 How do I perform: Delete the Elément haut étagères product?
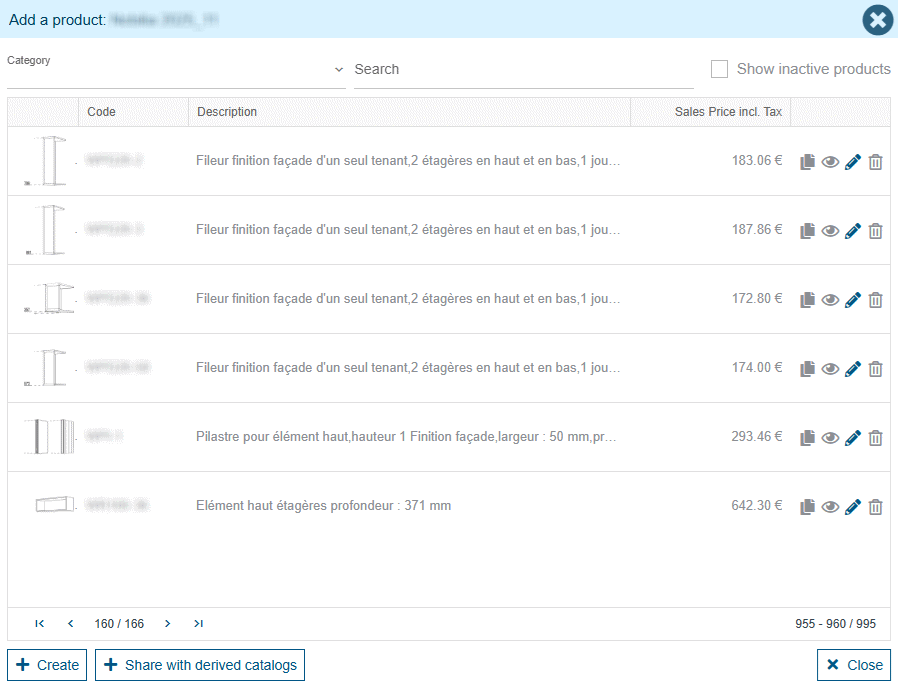(875, 507)
